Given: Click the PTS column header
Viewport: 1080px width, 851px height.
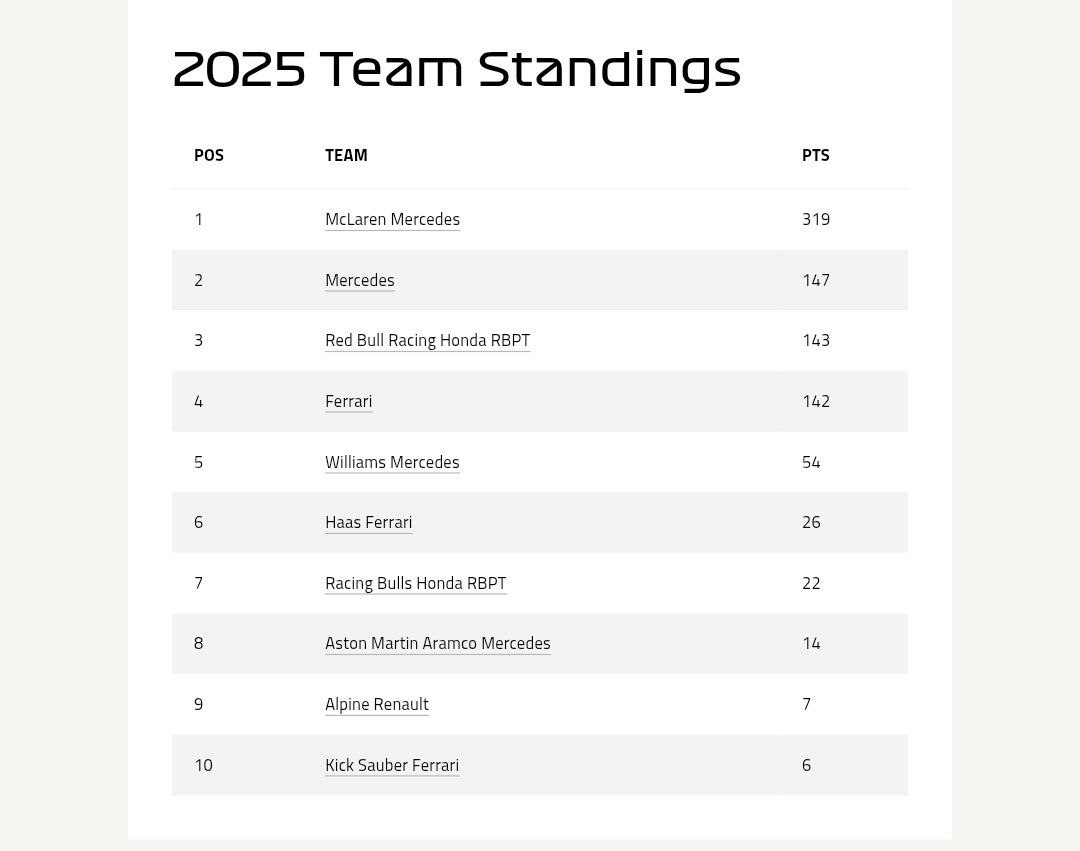Looking at the screenshot, I should (x=815, y=155).
